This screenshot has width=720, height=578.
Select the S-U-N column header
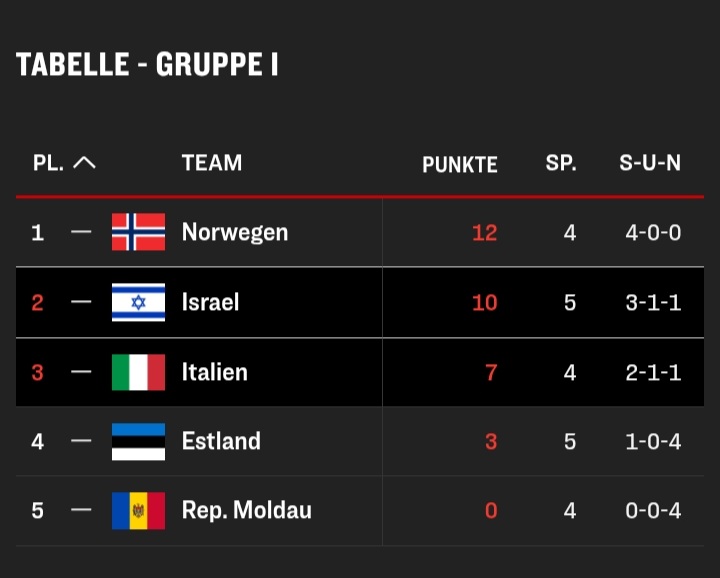click(650, 163)
